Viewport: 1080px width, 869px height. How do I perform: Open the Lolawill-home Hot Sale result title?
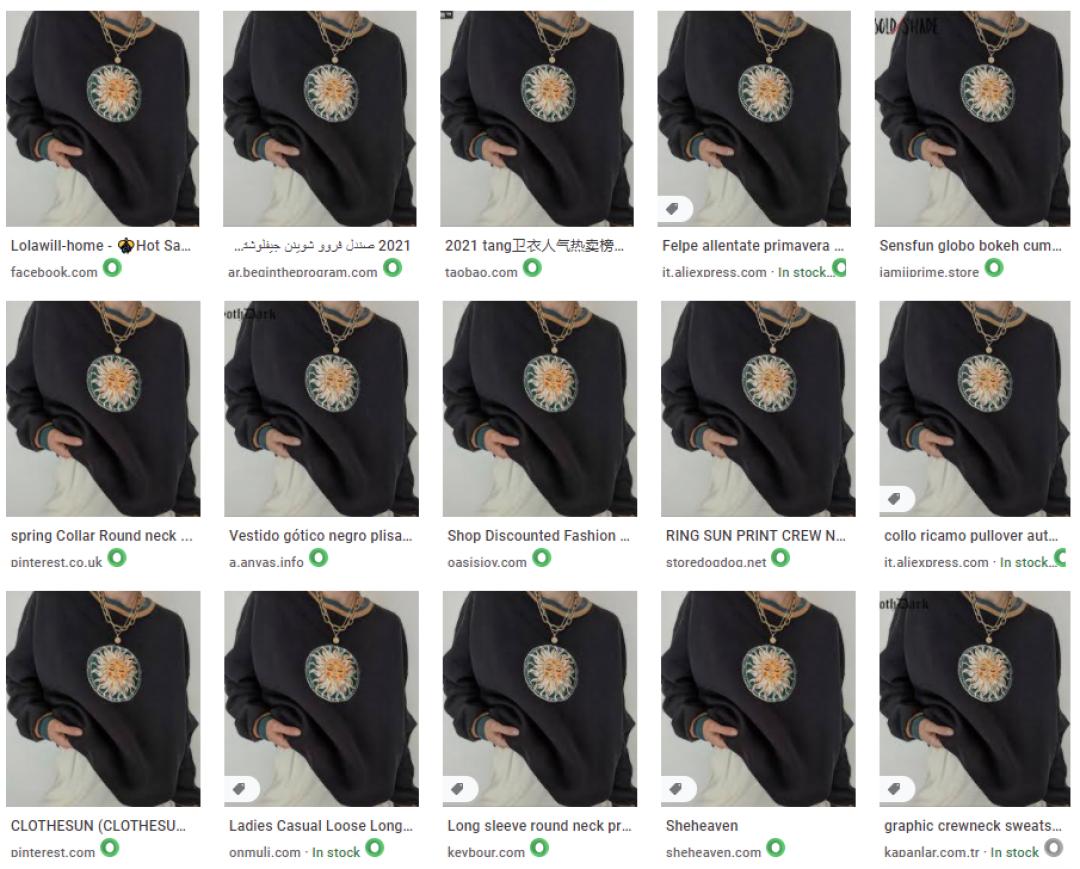101,246
